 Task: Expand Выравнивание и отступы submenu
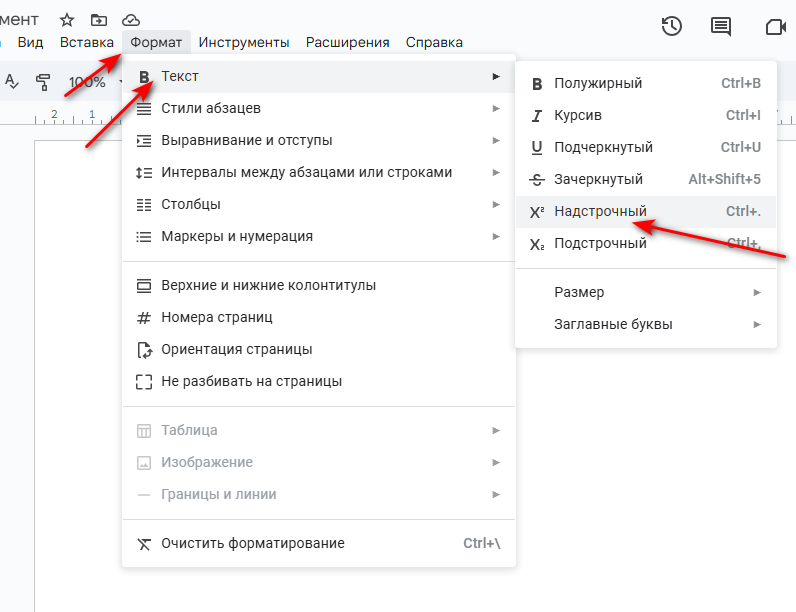point(319,141)
